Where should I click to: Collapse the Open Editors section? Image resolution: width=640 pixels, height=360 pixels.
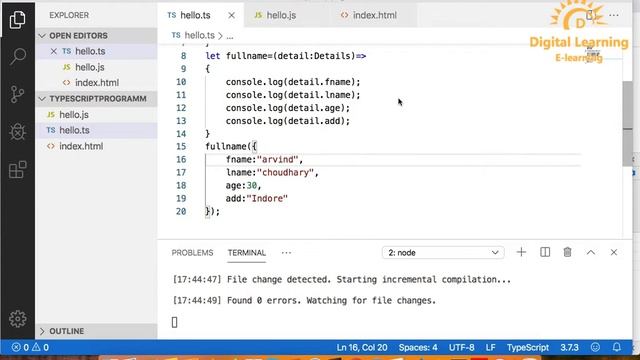[x=96, y=36]
